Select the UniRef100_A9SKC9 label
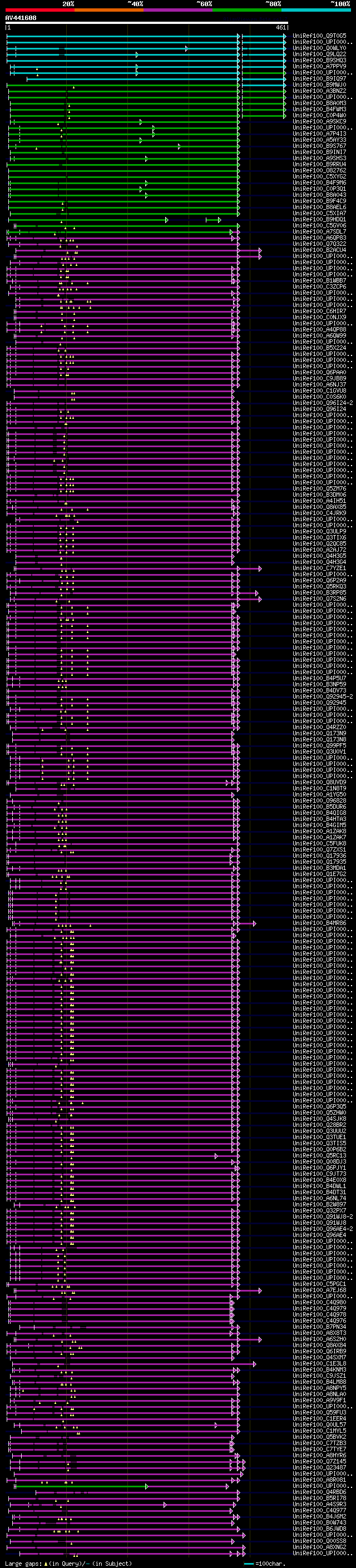This screenshot has width=356, height=1568. (x=319, y=122)
